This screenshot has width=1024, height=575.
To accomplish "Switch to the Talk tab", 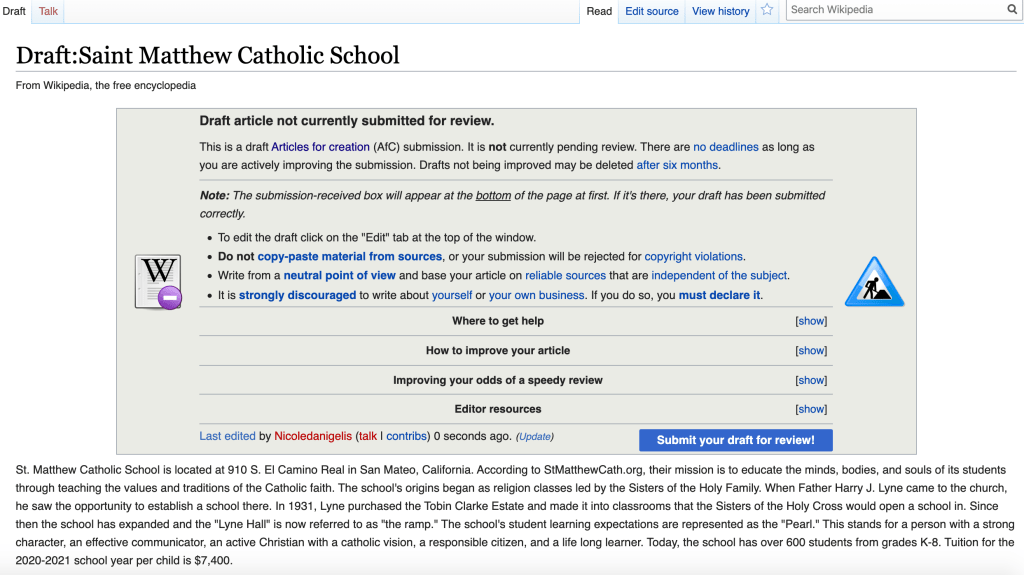I will (x=48, y=11).
